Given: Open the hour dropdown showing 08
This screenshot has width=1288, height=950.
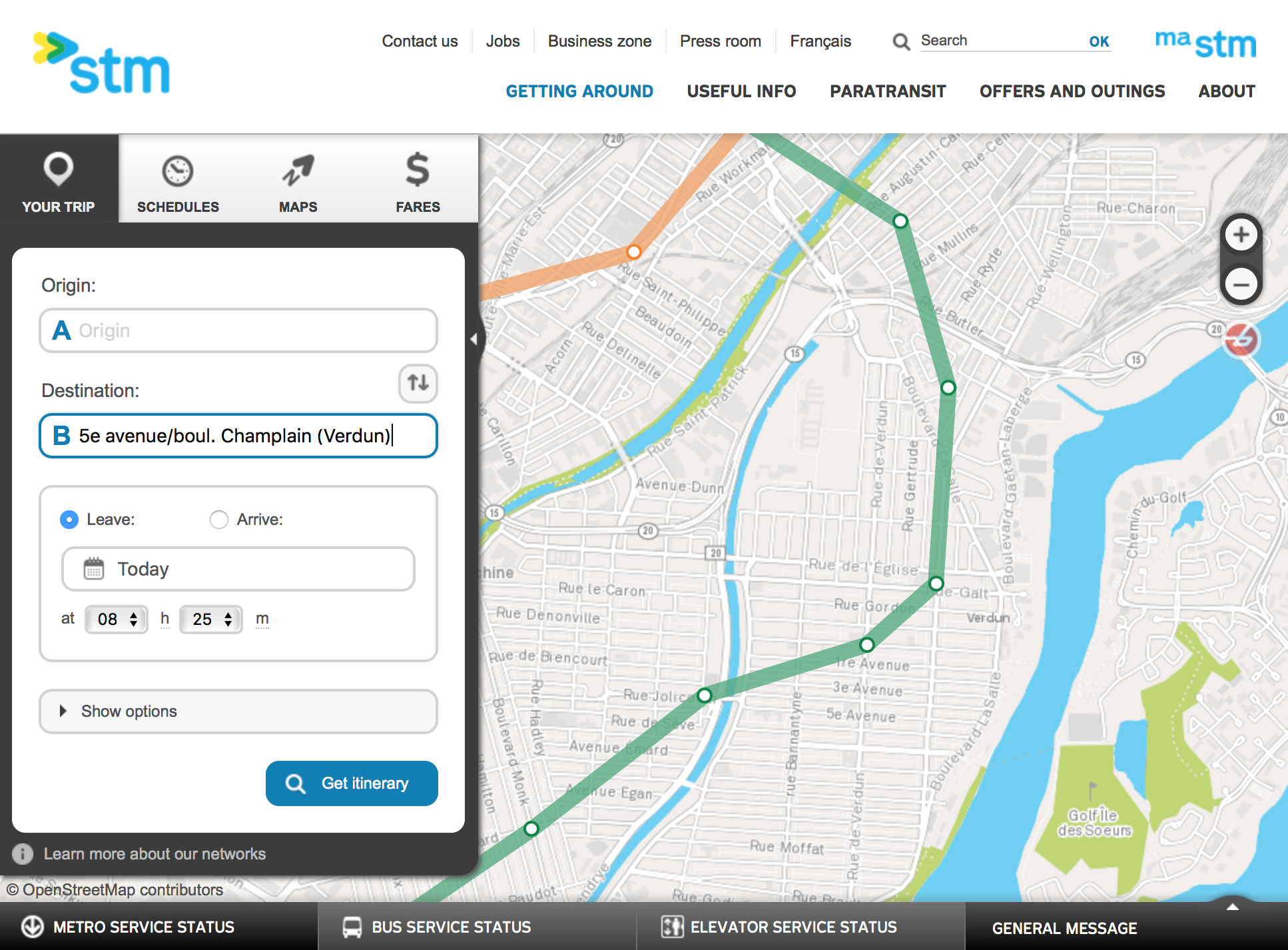Looking at the screenshot, I should [117, 620].
